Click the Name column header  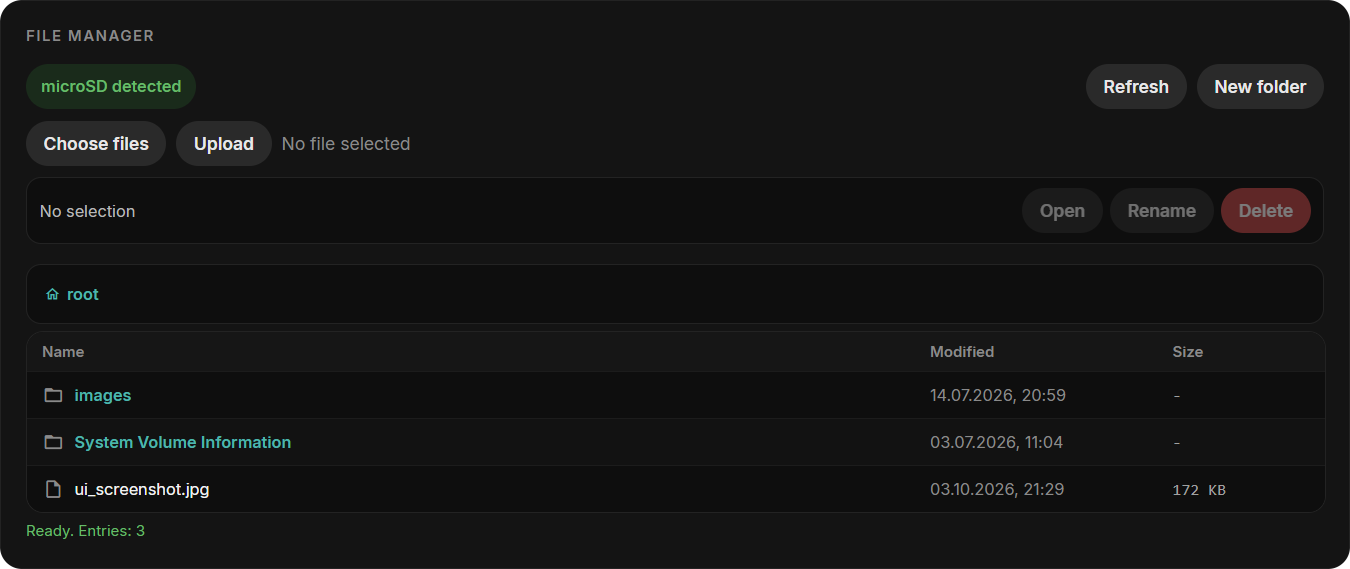tap(63, 352)
